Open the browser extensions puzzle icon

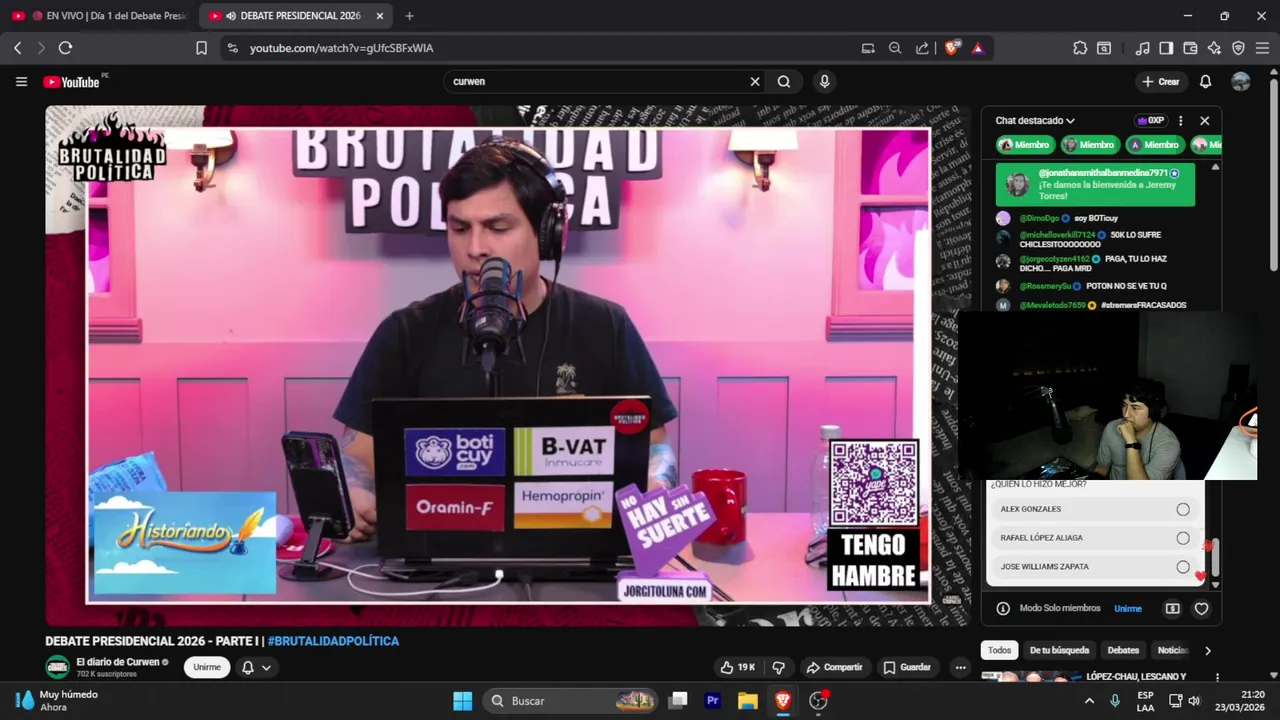click(1080, 48)
